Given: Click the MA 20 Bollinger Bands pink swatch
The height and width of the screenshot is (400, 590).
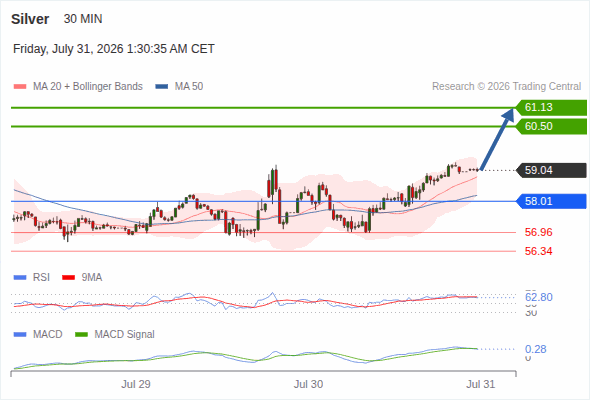Looking at the screenshot, I should pos(20,87).
